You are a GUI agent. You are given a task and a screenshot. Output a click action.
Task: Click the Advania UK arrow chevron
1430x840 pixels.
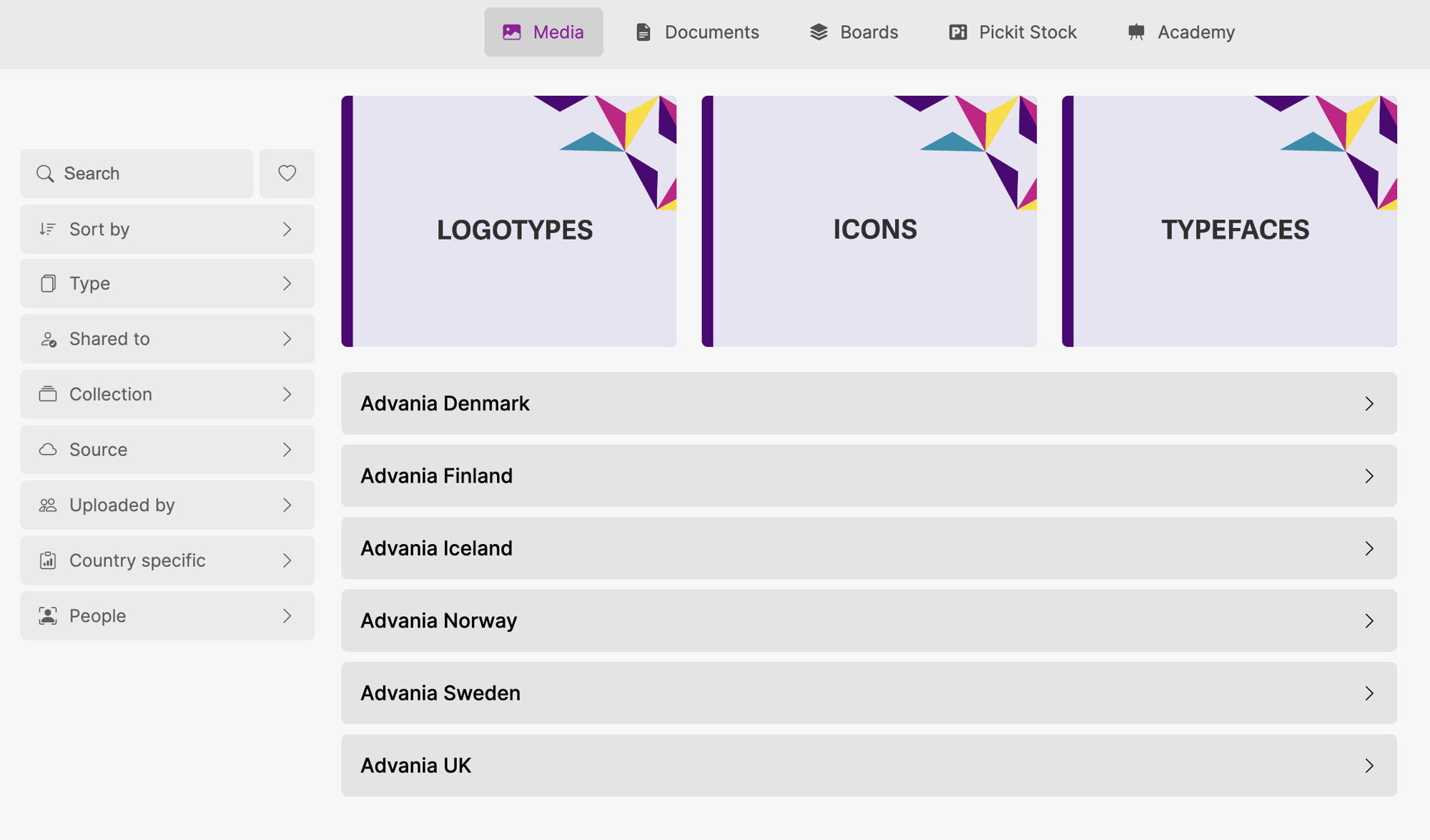[x=1369, y=766]
